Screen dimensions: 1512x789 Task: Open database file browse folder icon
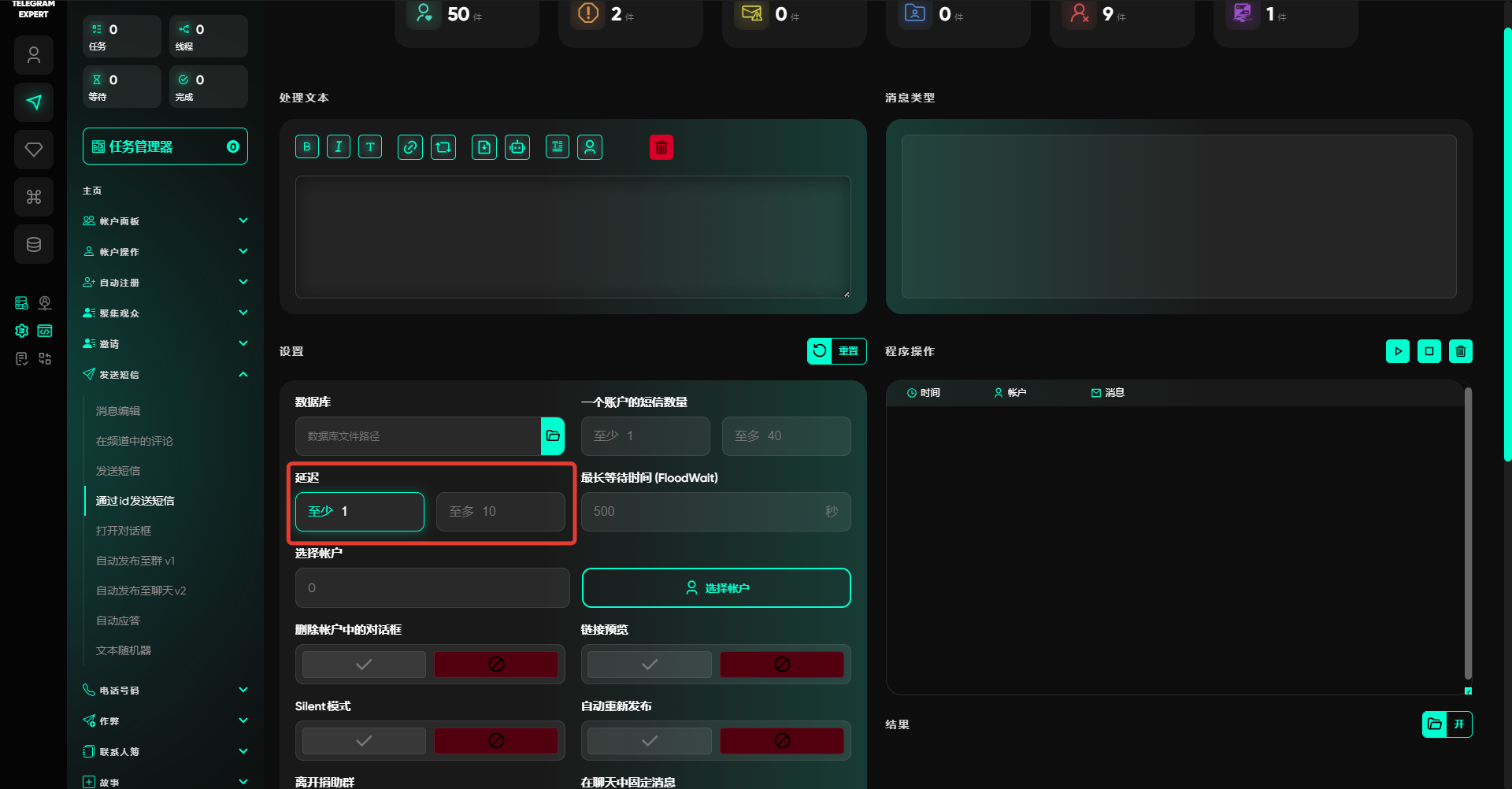[553, 436]
